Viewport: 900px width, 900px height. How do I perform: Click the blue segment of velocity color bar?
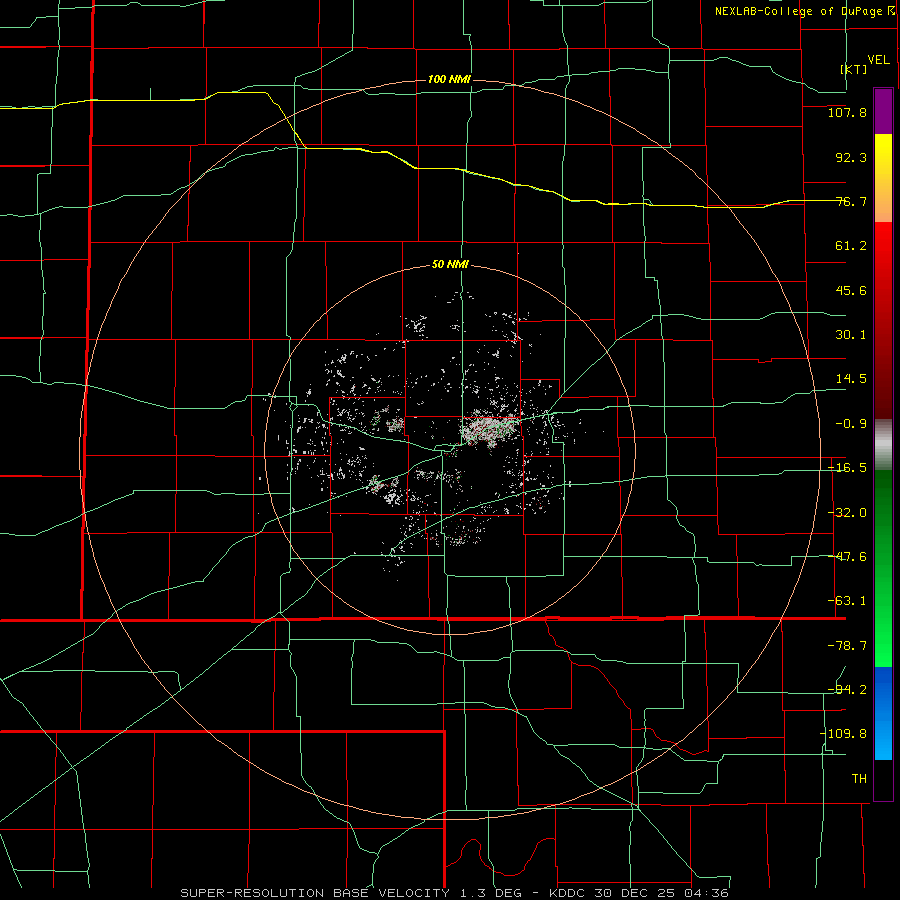pyautogui.click(x=883, y=713)
